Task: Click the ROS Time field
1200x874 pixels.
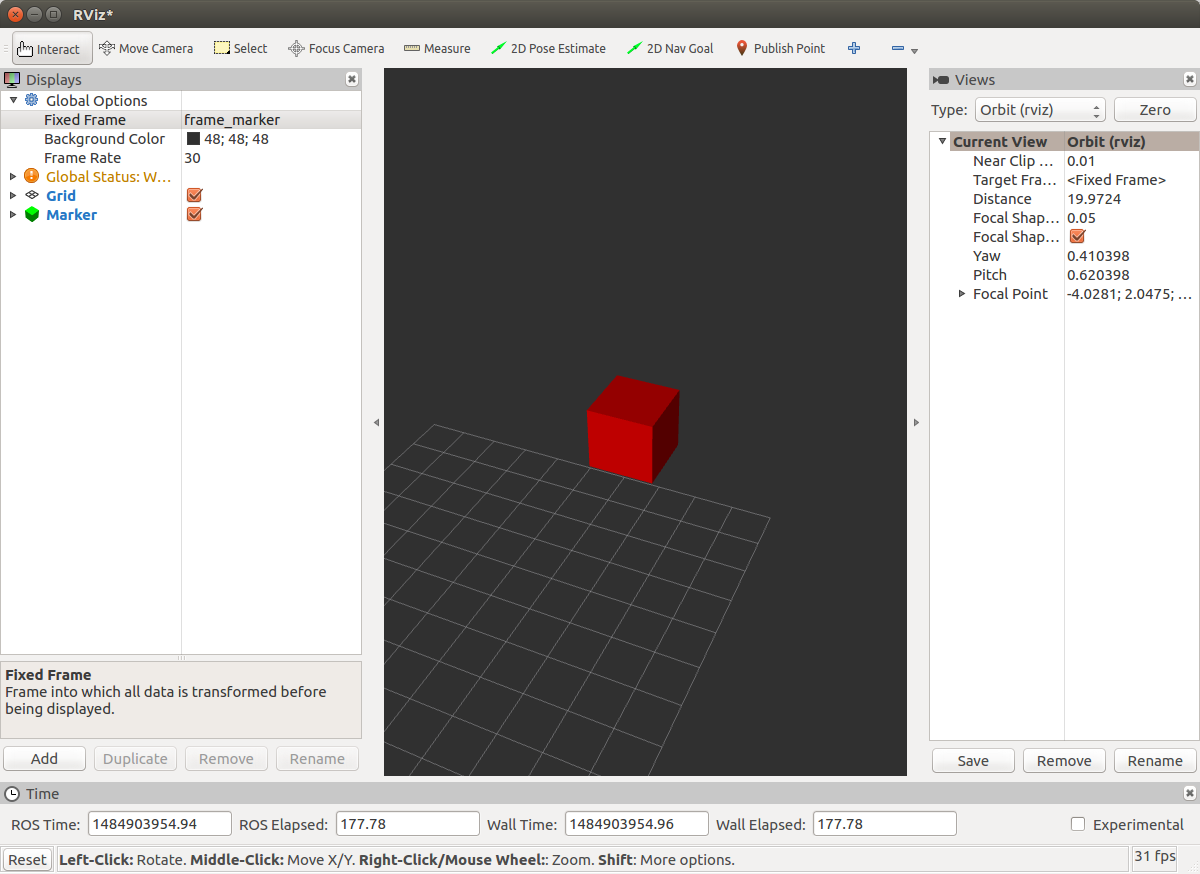Action: (160, 824)
